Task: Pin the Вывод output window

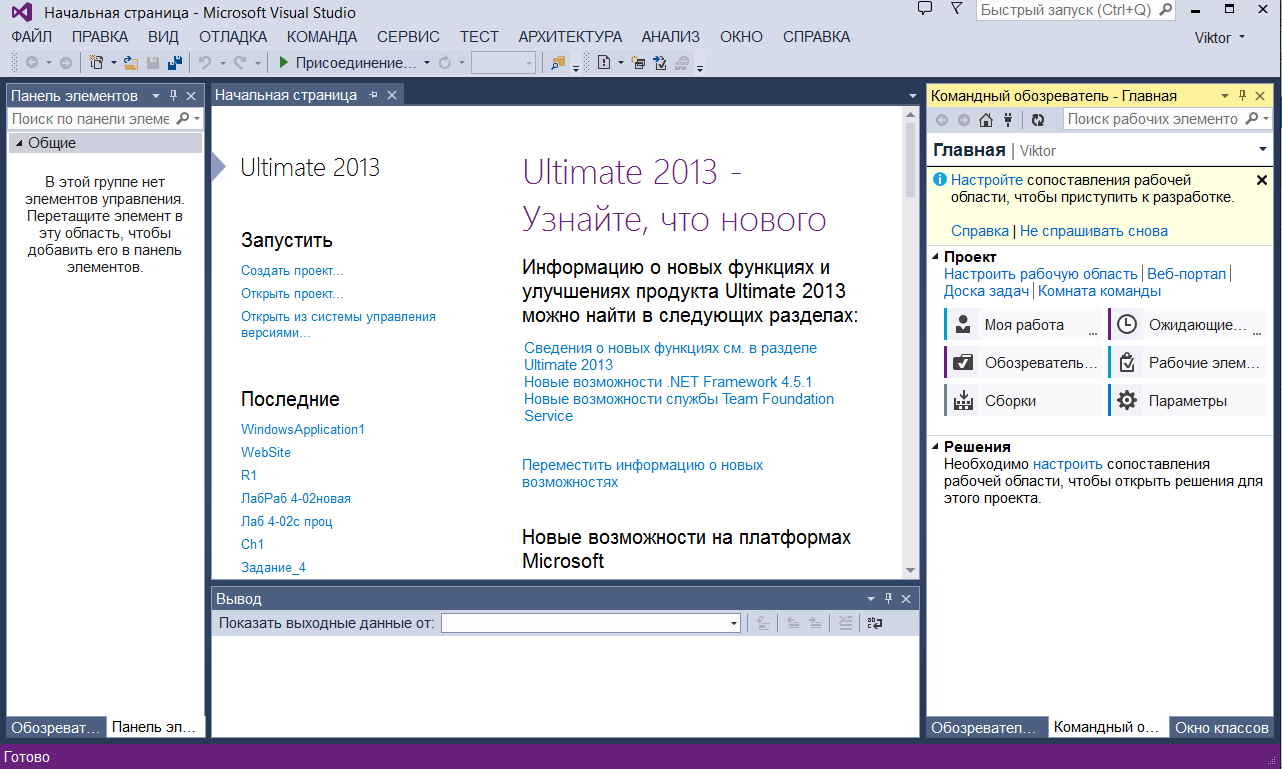Action: (x=888, y=598)
